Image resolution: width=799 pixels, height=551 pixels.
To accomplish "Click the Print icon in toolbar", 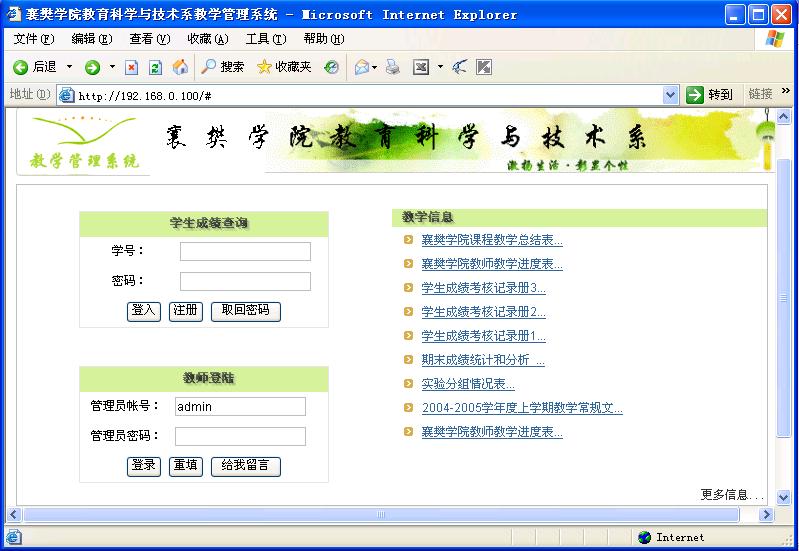I will pyautogui.click(x=393, y=67).
